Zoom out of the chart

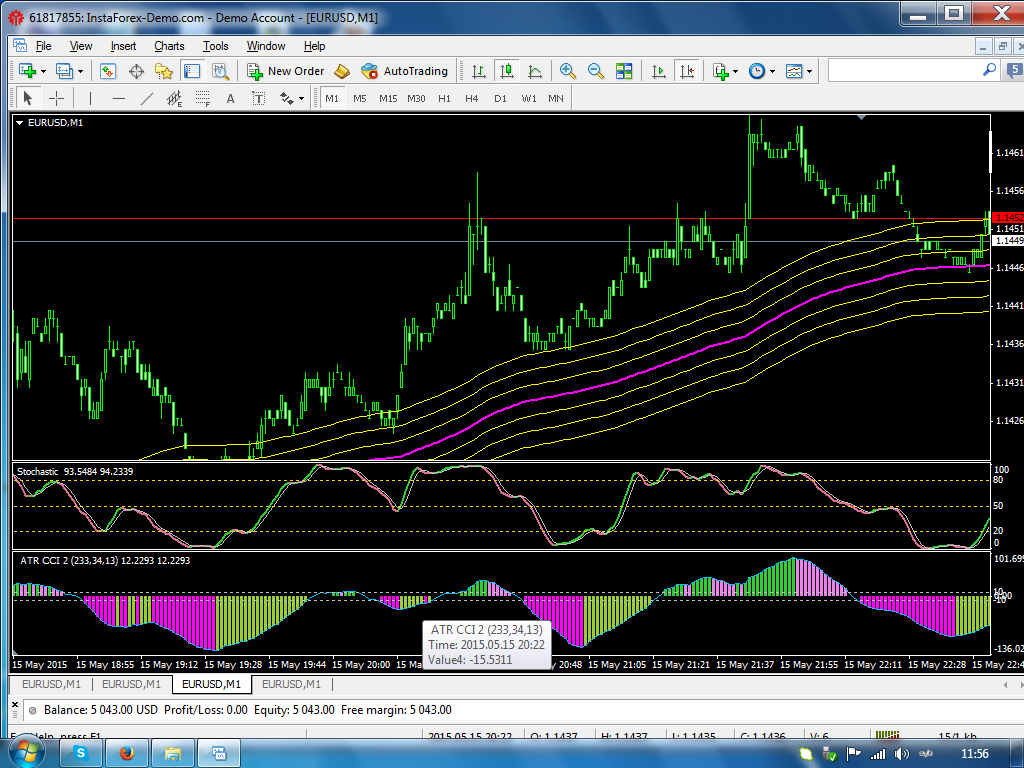pyautogui.click(x=596, y=71)
